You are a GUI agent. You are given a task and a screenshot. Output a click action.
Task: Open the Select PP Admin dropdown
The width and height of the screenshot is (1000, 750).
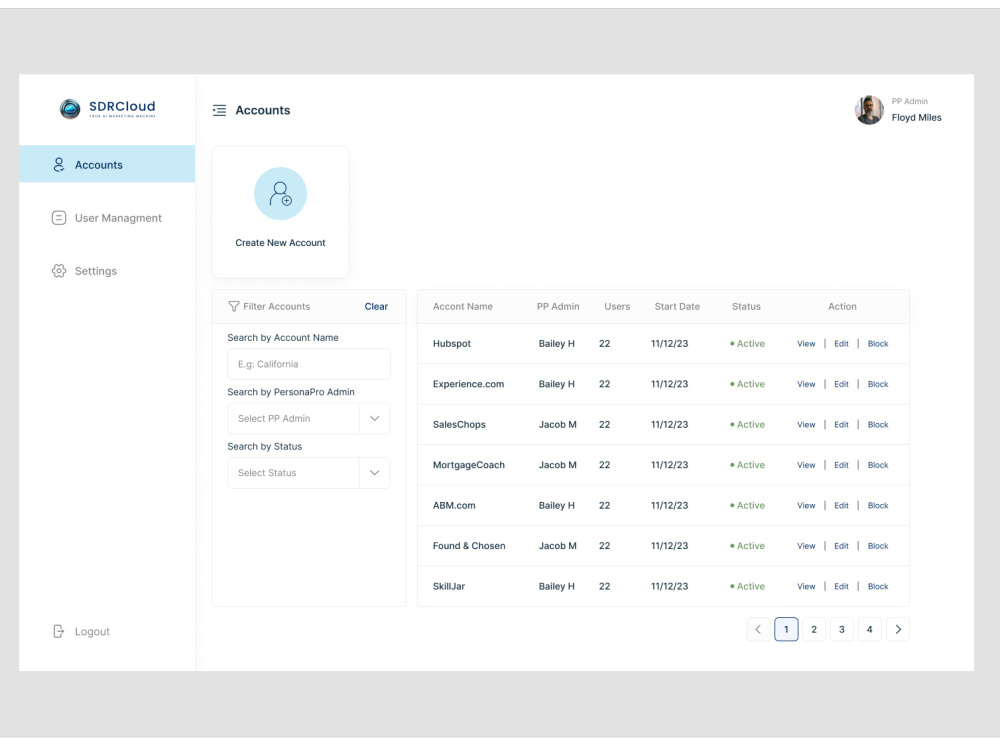click(x=309, y=418)
